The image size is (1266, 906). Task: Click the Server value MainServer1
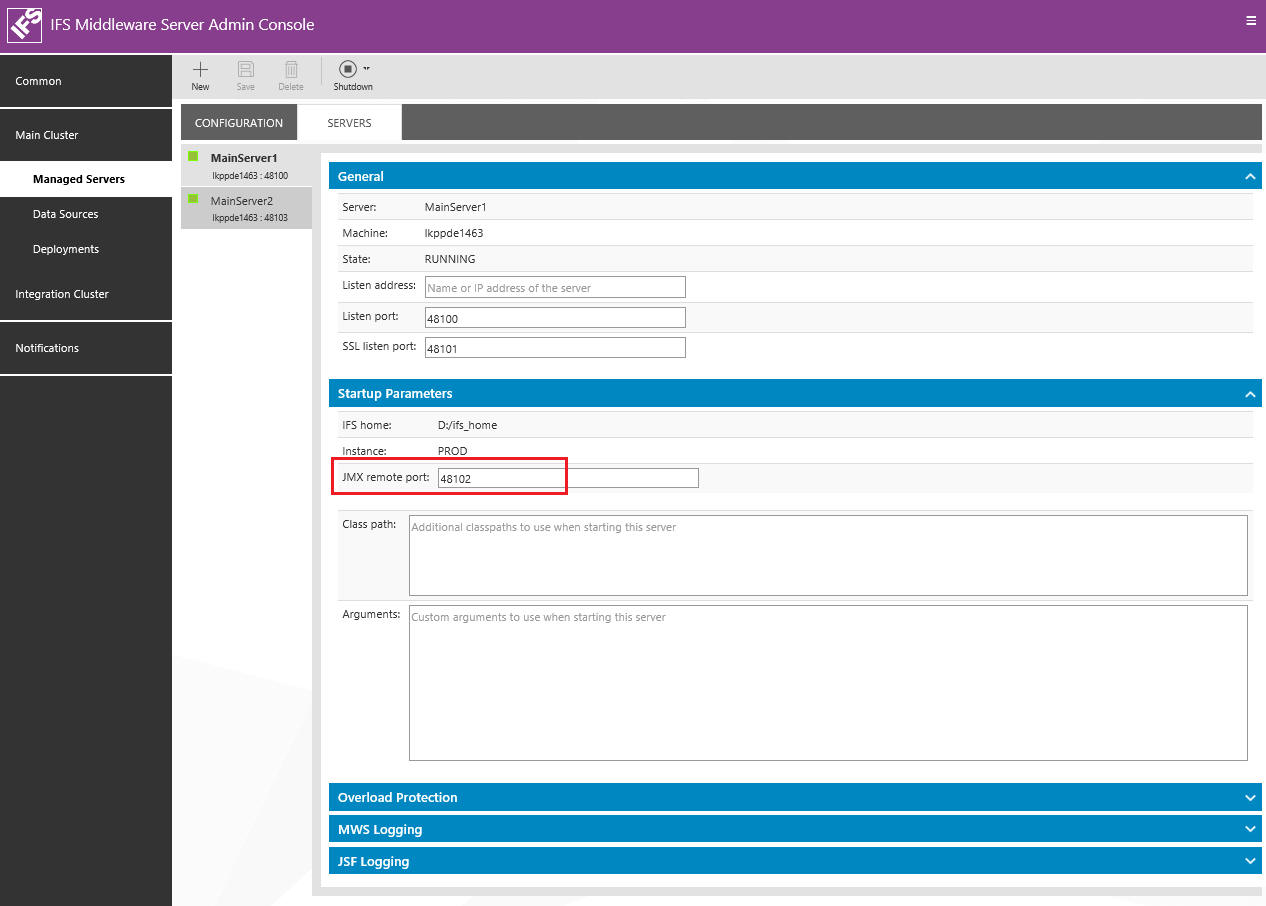455,207
